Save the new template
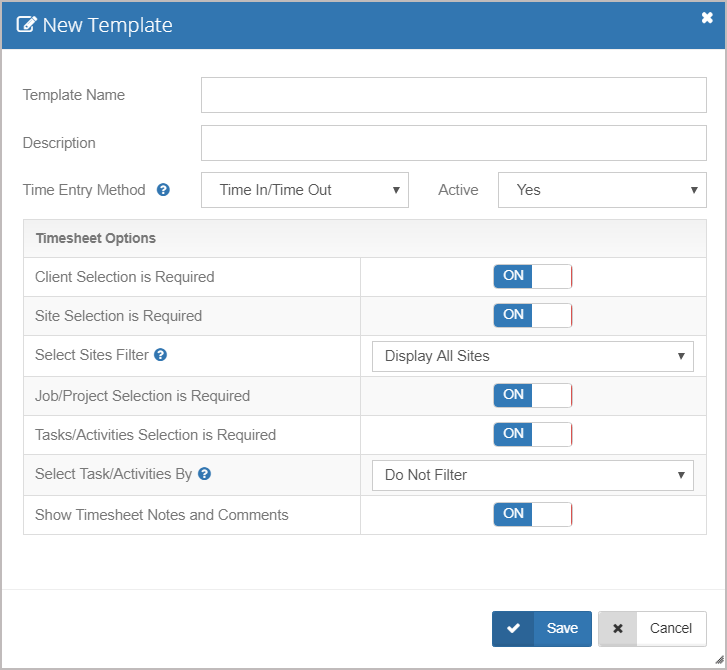727x670 pixels. [542, 629]
